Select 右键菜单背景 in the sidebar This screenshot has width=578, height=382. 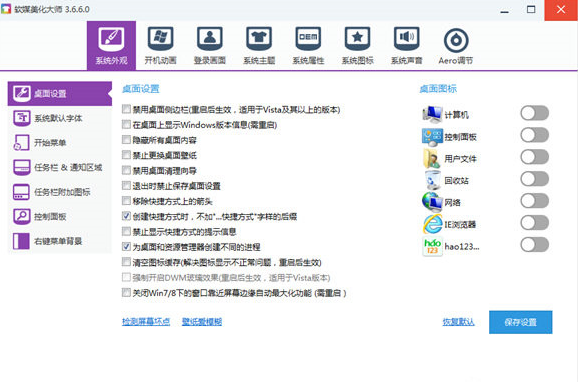coord(60,241)
